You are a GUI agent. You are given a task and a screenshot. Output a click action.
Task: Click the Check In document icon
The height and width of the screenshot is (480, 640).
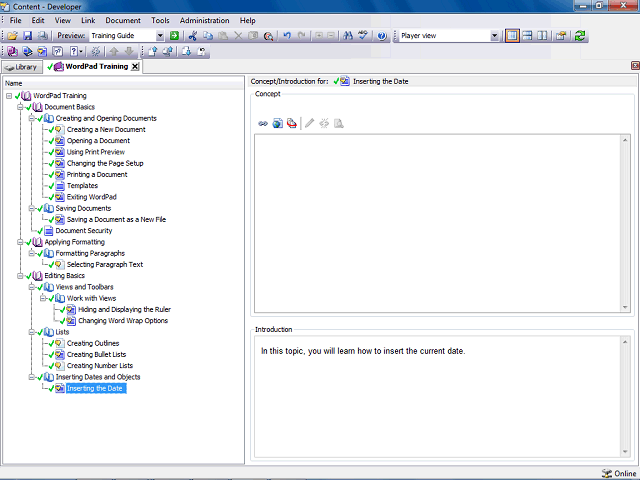point(153,51)
